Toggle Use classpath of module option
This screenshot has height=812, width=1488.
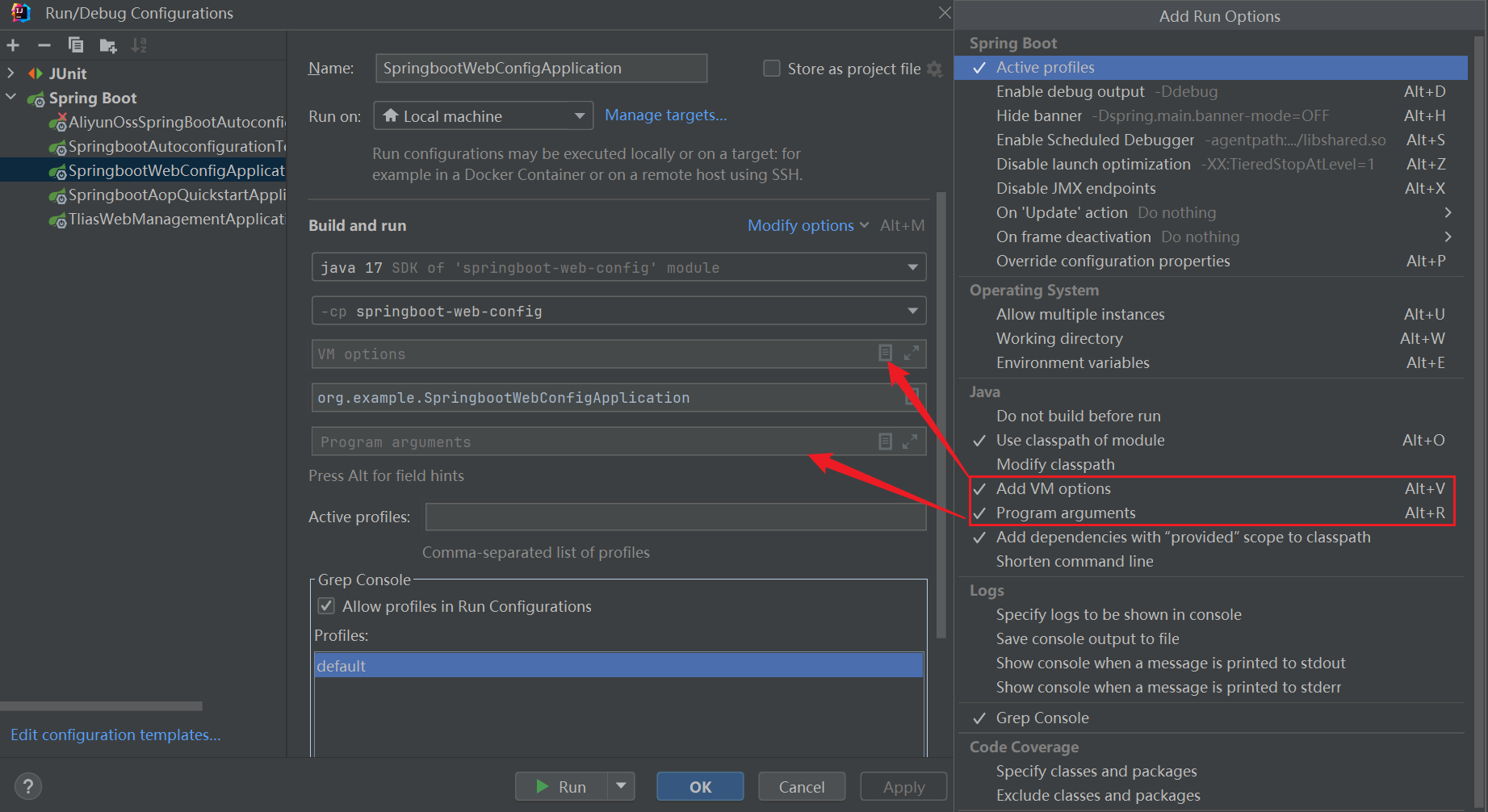[1210, 440]
